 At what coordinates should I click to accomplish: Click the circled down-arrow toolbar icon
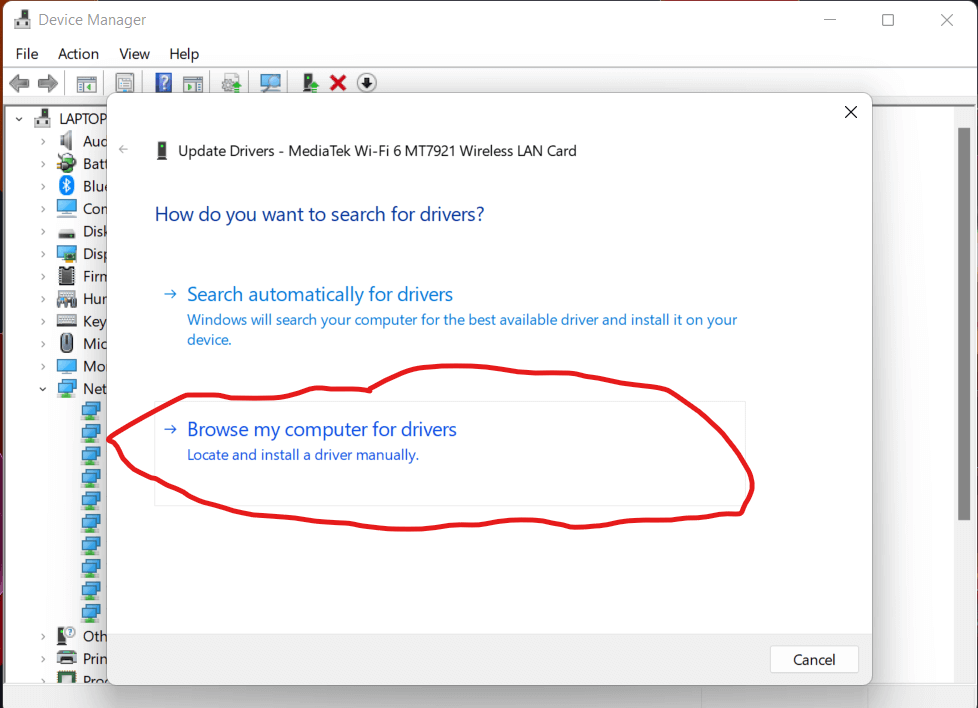tap(367, 83)
